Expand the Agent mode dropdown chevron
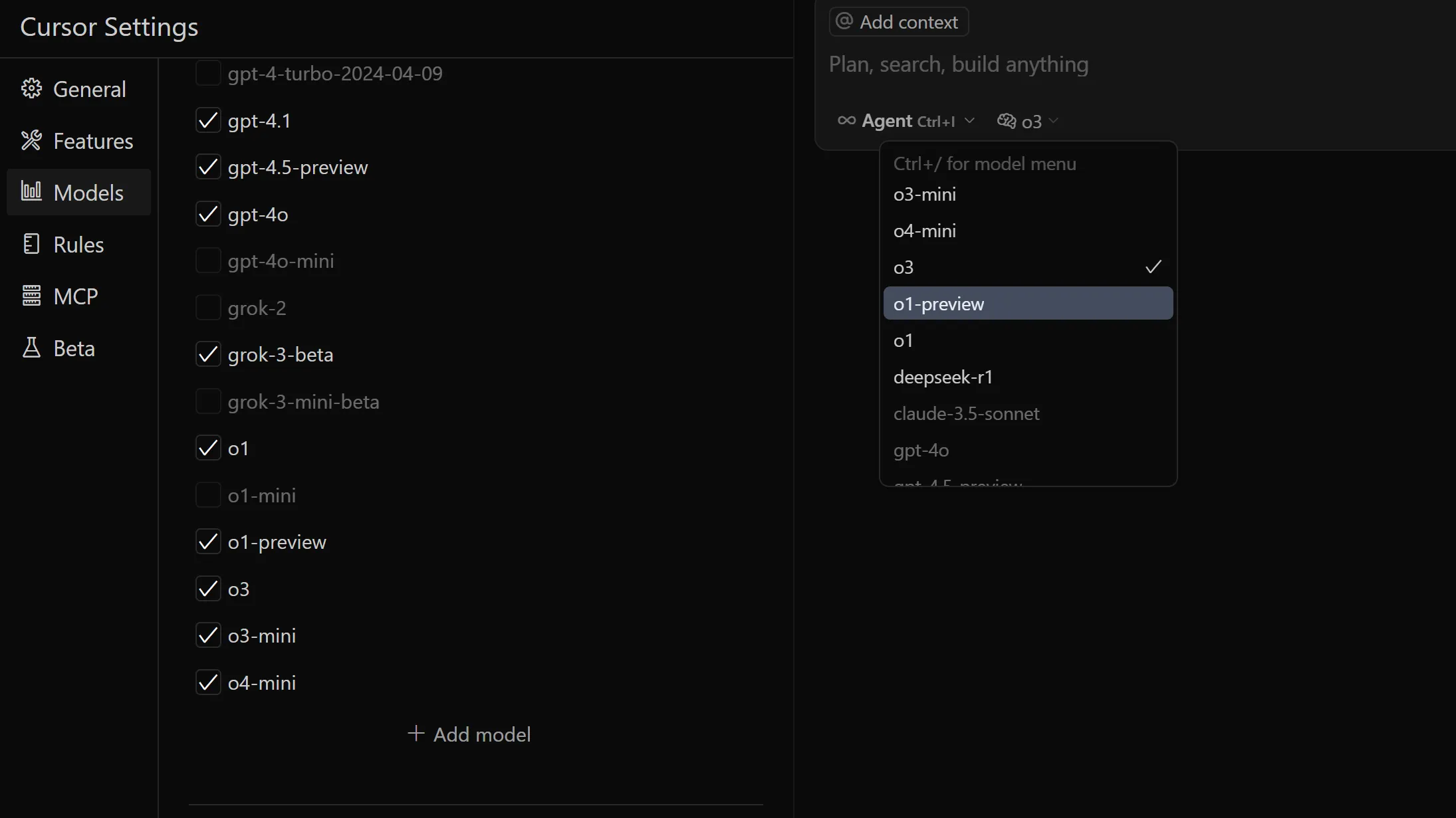The image size is (1456, 818). point(969,120)
